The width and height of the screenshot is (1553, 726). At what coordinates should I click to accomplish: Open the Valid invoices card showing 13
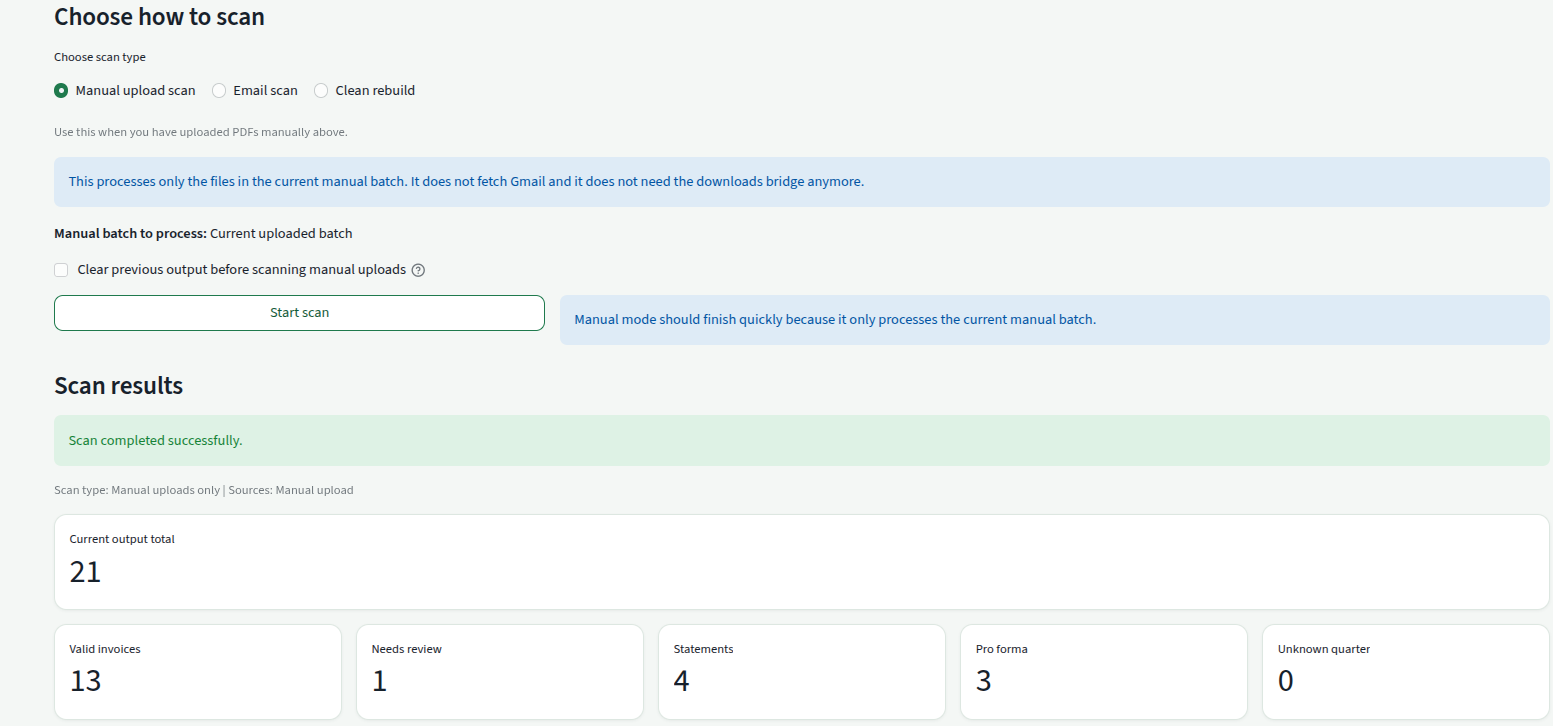198,672
